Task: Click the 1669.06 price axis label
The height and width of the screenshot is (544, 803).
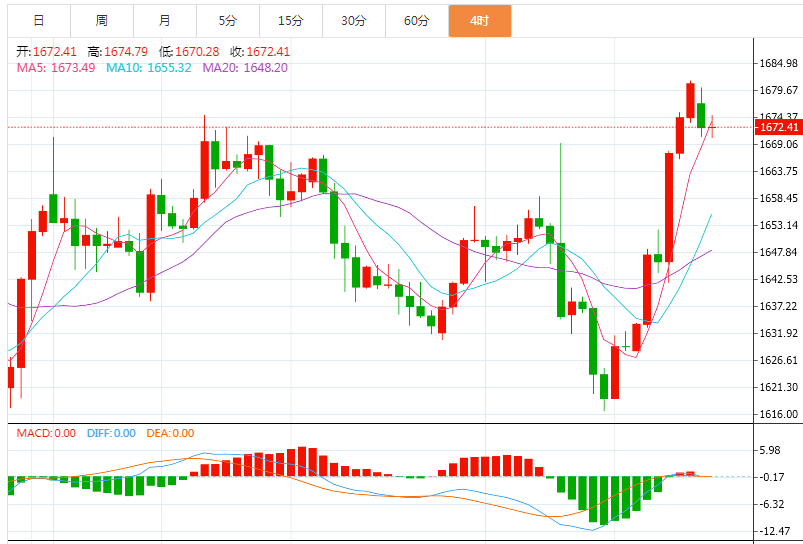Action: 778,144
